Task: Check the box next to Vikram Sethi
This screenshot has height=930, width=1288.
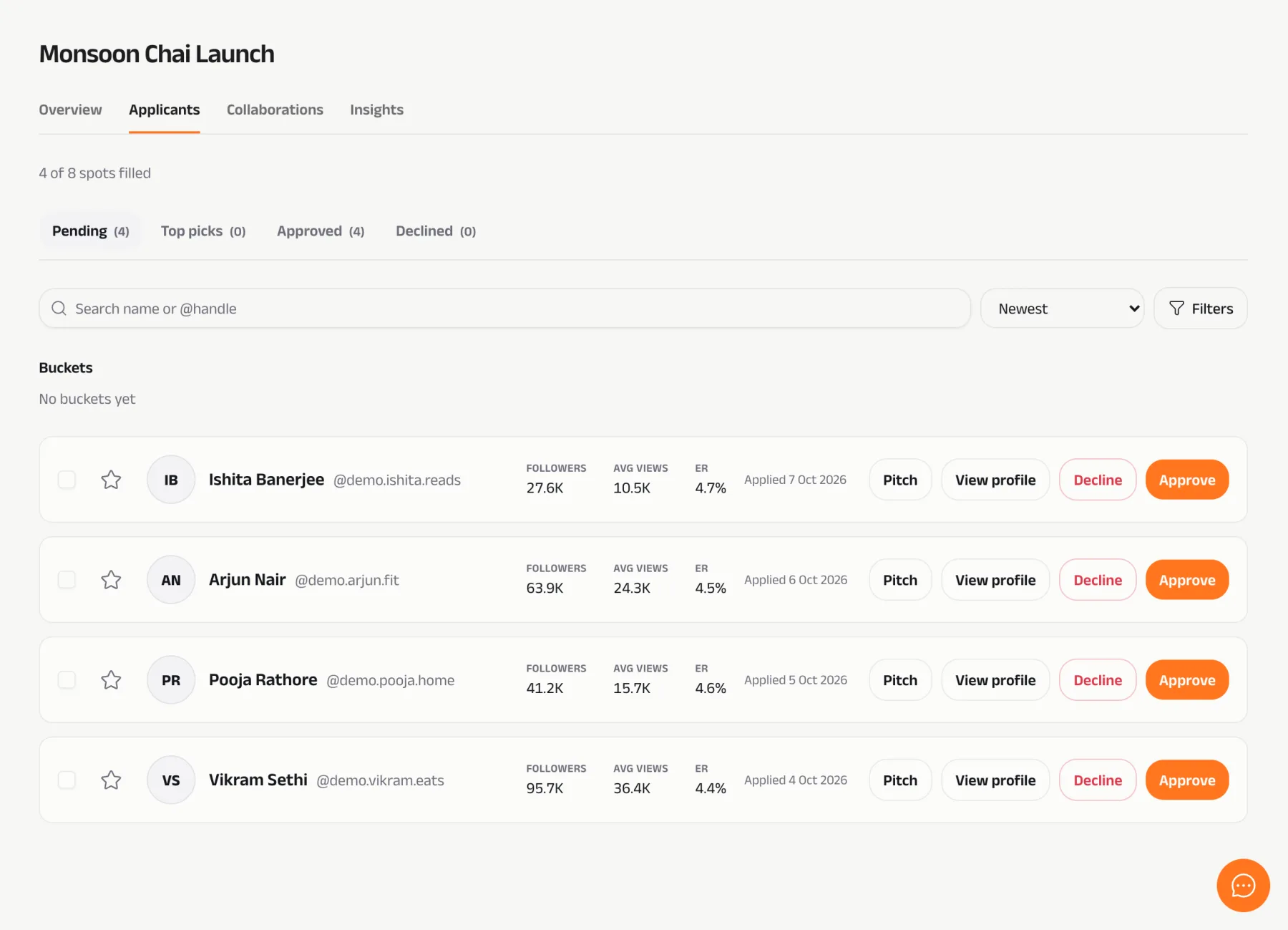Action: coord(67,780)
